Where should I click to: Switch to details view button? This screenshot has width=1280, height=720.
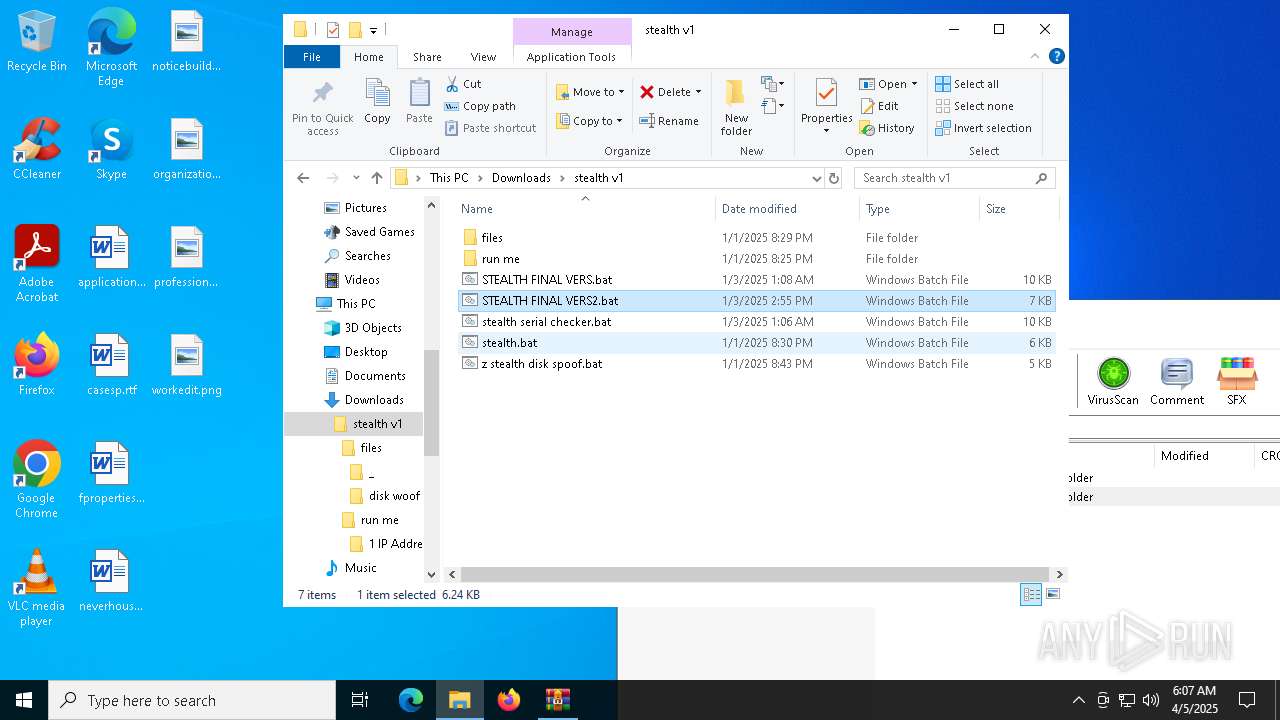[1031, 594]
